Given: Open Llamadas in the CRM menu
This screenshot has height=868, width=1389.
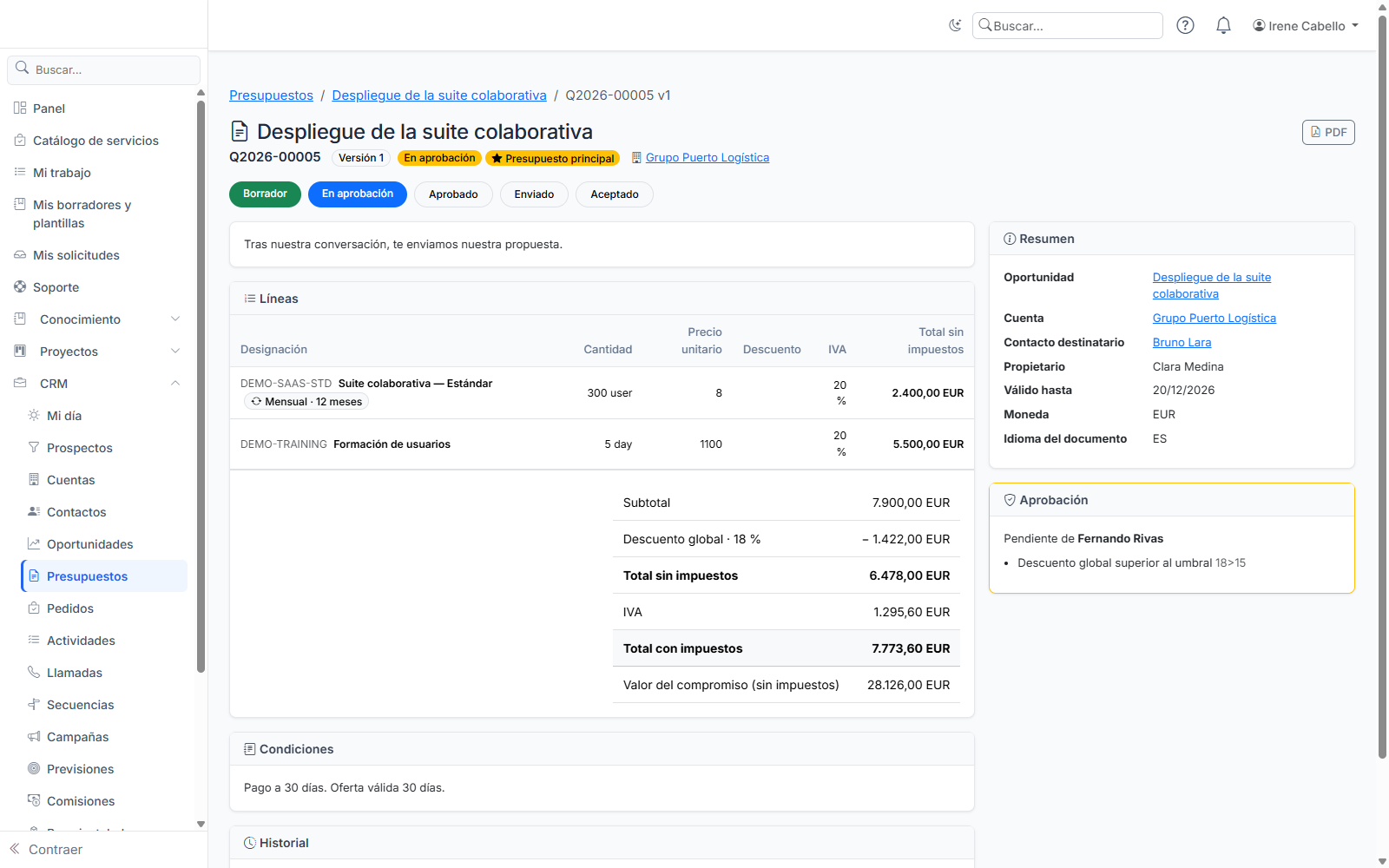Looking at the screenshot, I should click(x=104, y=673).
